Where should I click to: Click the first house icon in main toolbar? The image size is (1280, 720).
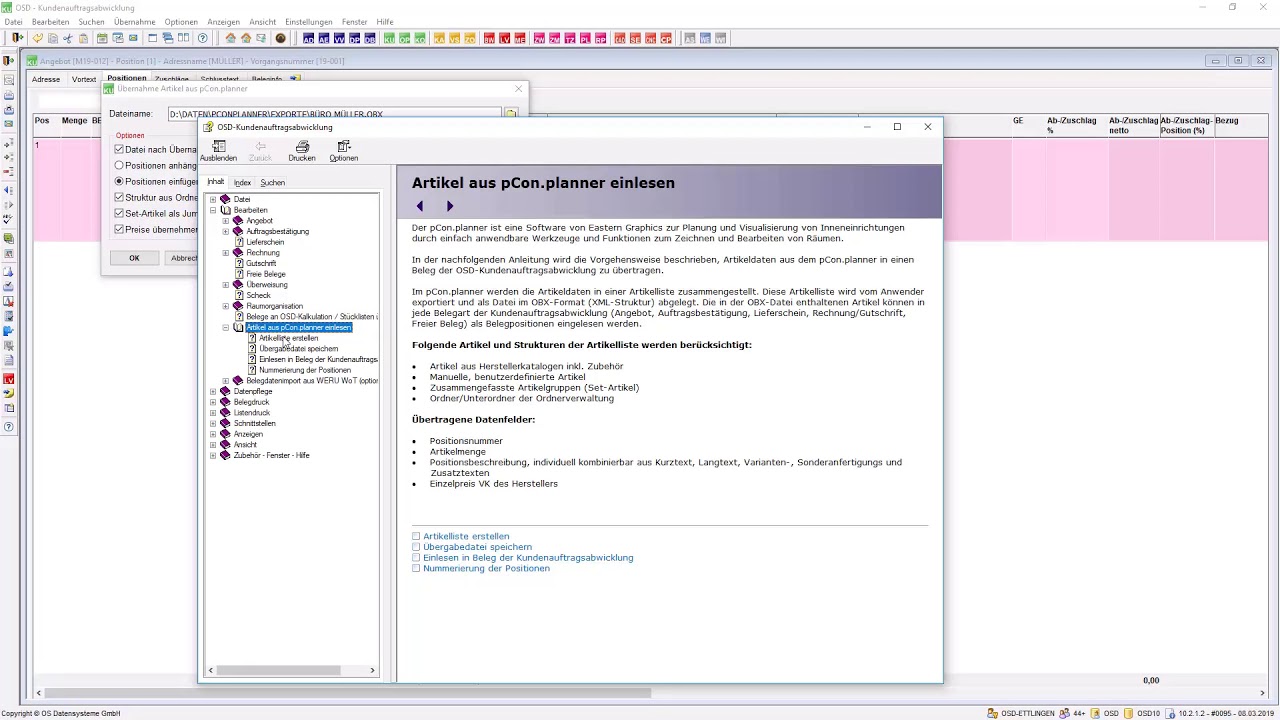(231, 38)
